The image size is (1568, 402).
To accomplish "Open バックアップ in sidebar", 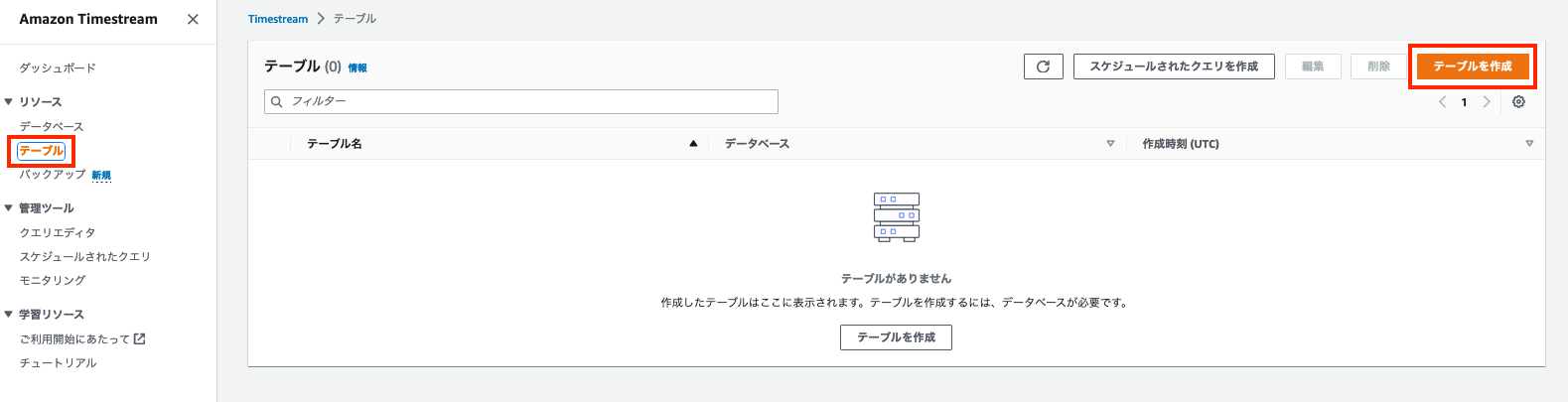I will [x=53, y=175].
